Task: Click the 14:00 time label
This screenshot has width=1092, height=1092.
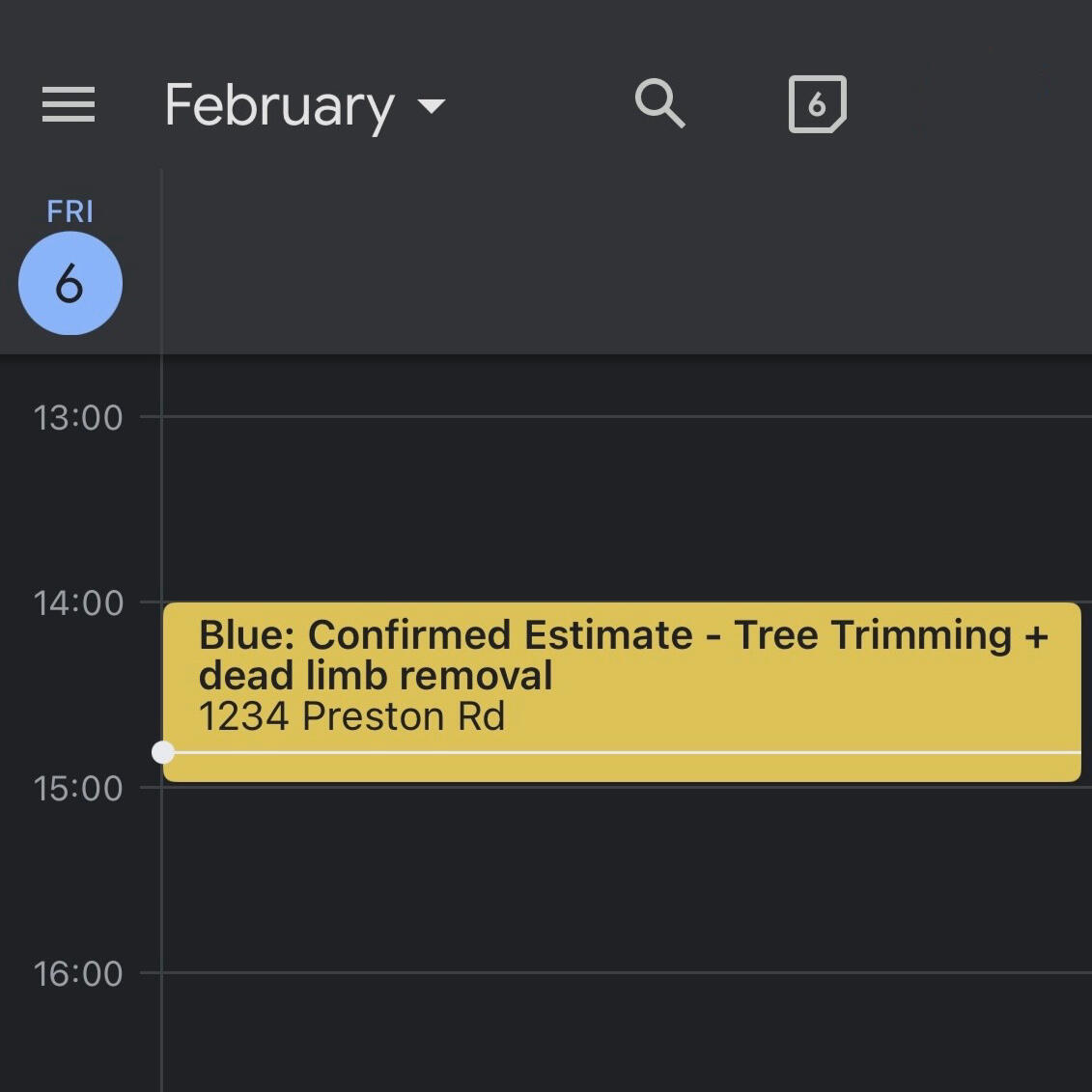Action: tap(78, 603)
